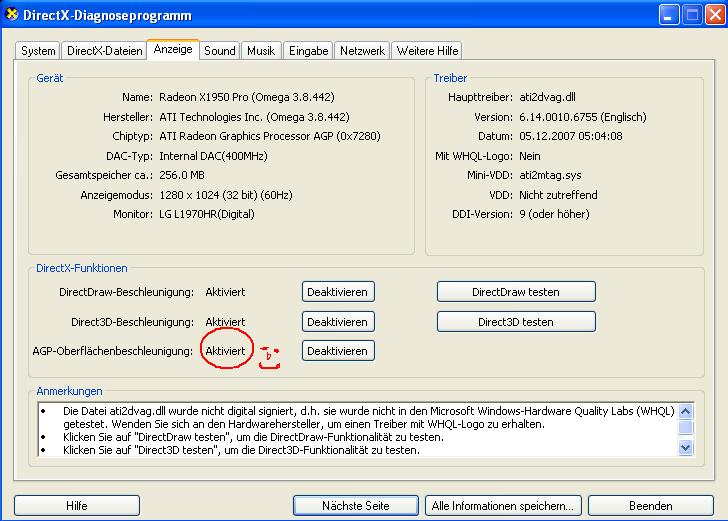Select the Anzeige tab
Image resolution: width=728 pixels, height=521 pixels.
pos(173,49)
